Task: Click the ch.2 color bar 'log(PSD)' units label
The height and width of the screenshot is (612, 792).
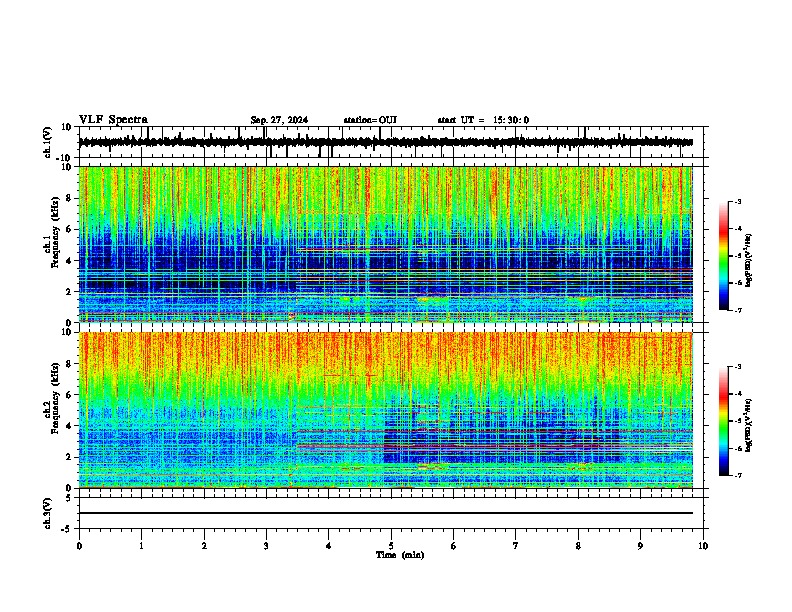Action: 748,425
